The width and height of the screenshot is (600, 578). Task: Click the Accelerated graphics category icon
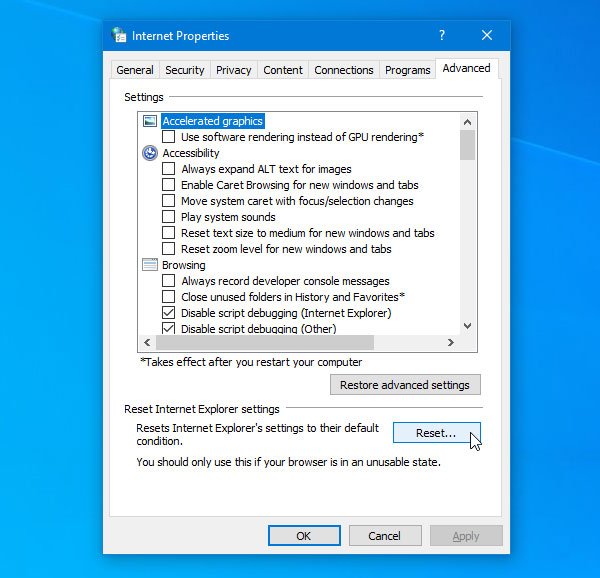click(x=150, y=121)
